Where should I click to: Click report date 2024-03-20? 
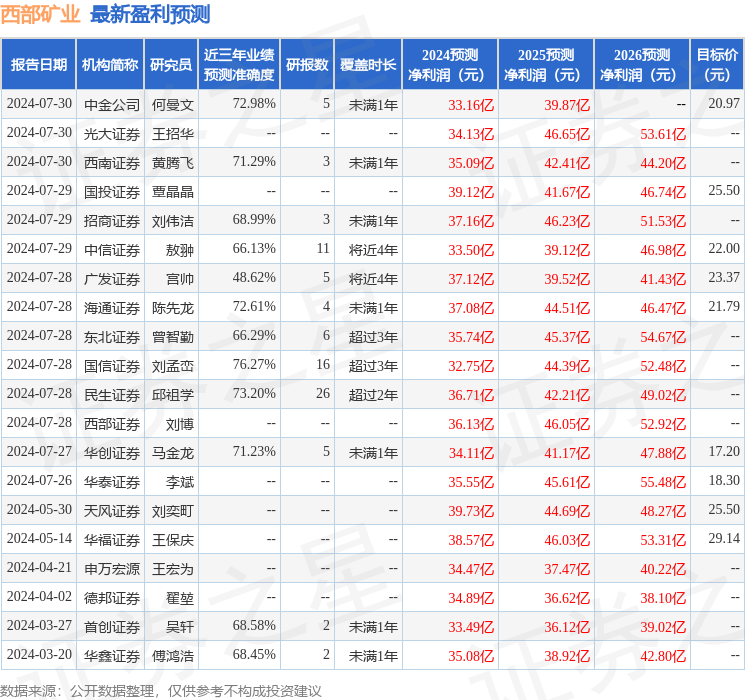coord(39,654)
